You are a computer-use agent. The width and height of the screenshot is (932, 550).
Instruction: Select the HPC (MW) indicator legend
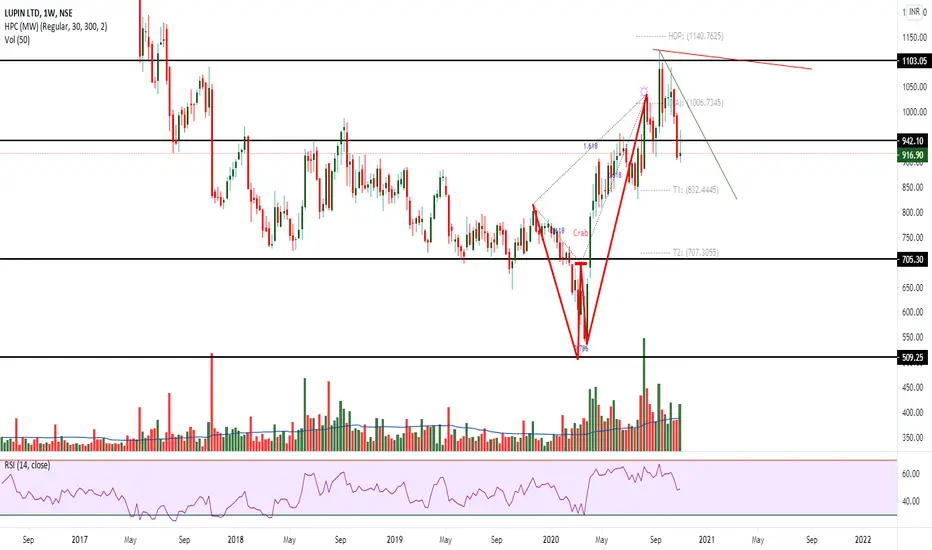[x=56, y=27]
